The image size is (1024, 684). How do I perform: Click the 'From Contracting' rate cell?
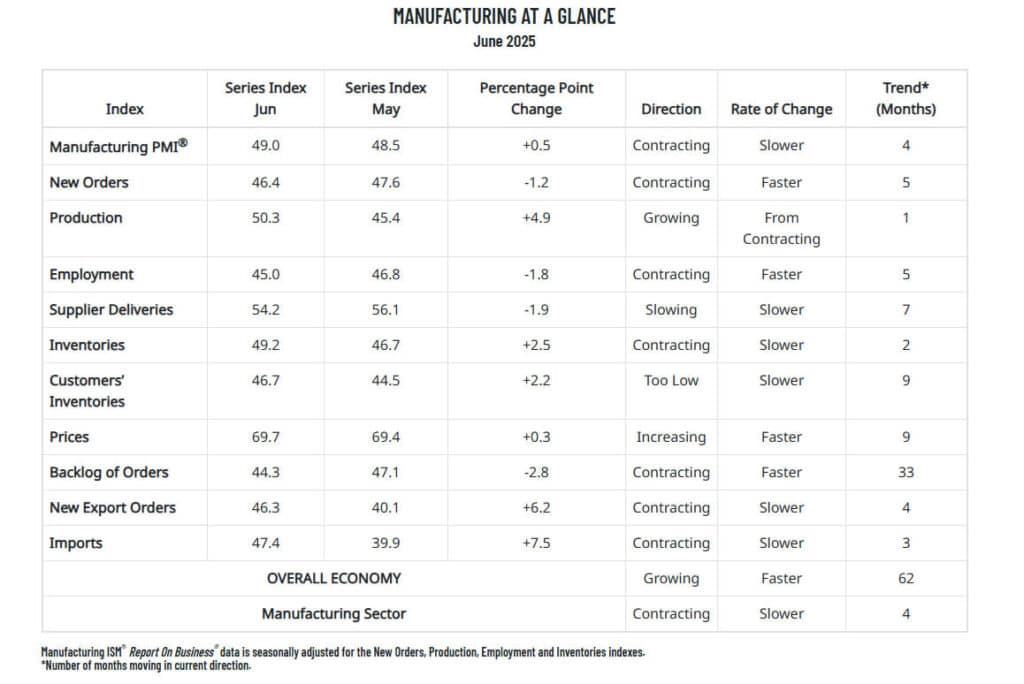pos(781,228)
